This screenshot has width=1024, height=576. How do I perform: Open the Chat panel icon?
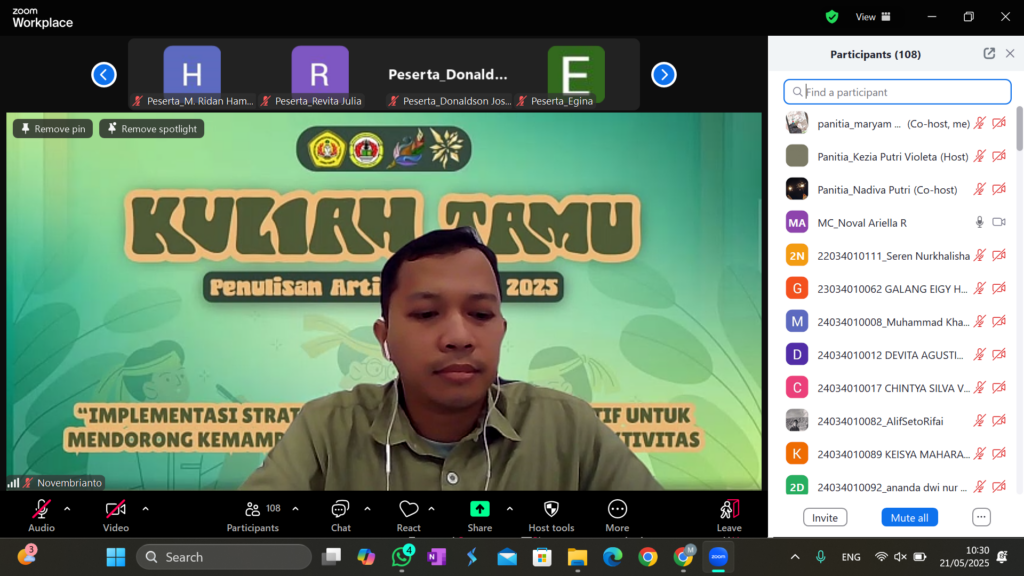[340, 510]
